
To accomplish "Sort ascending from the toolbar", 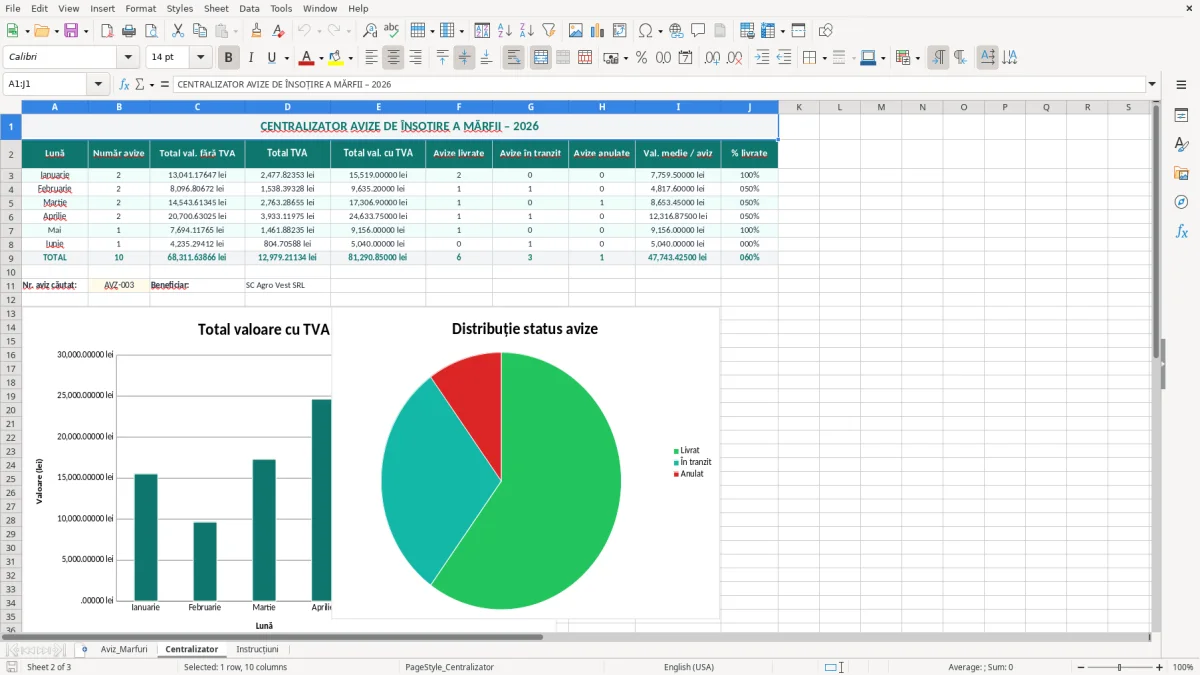I will 505,31.
